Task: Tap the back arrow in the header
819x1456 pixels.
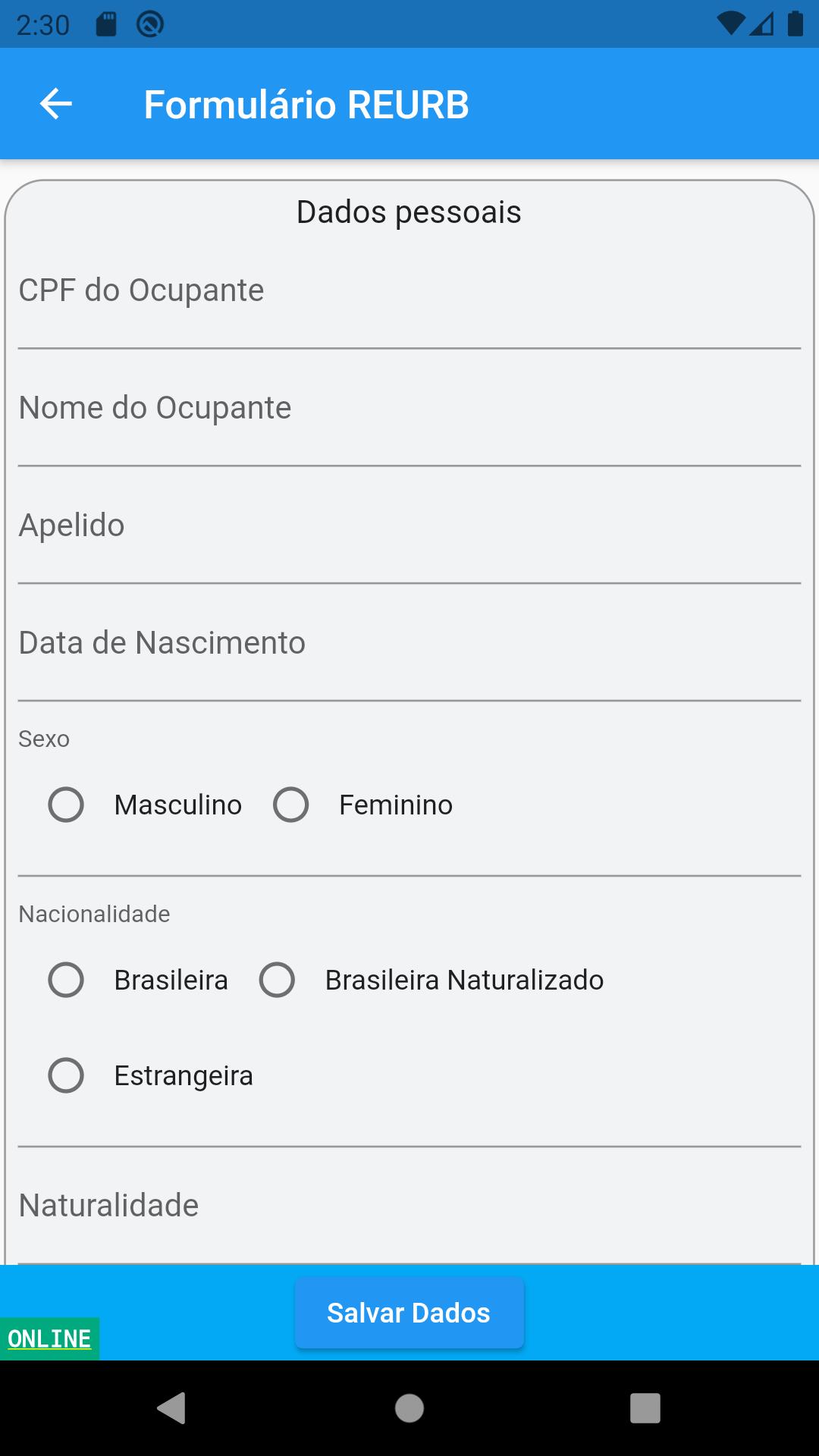Action: 56,104
